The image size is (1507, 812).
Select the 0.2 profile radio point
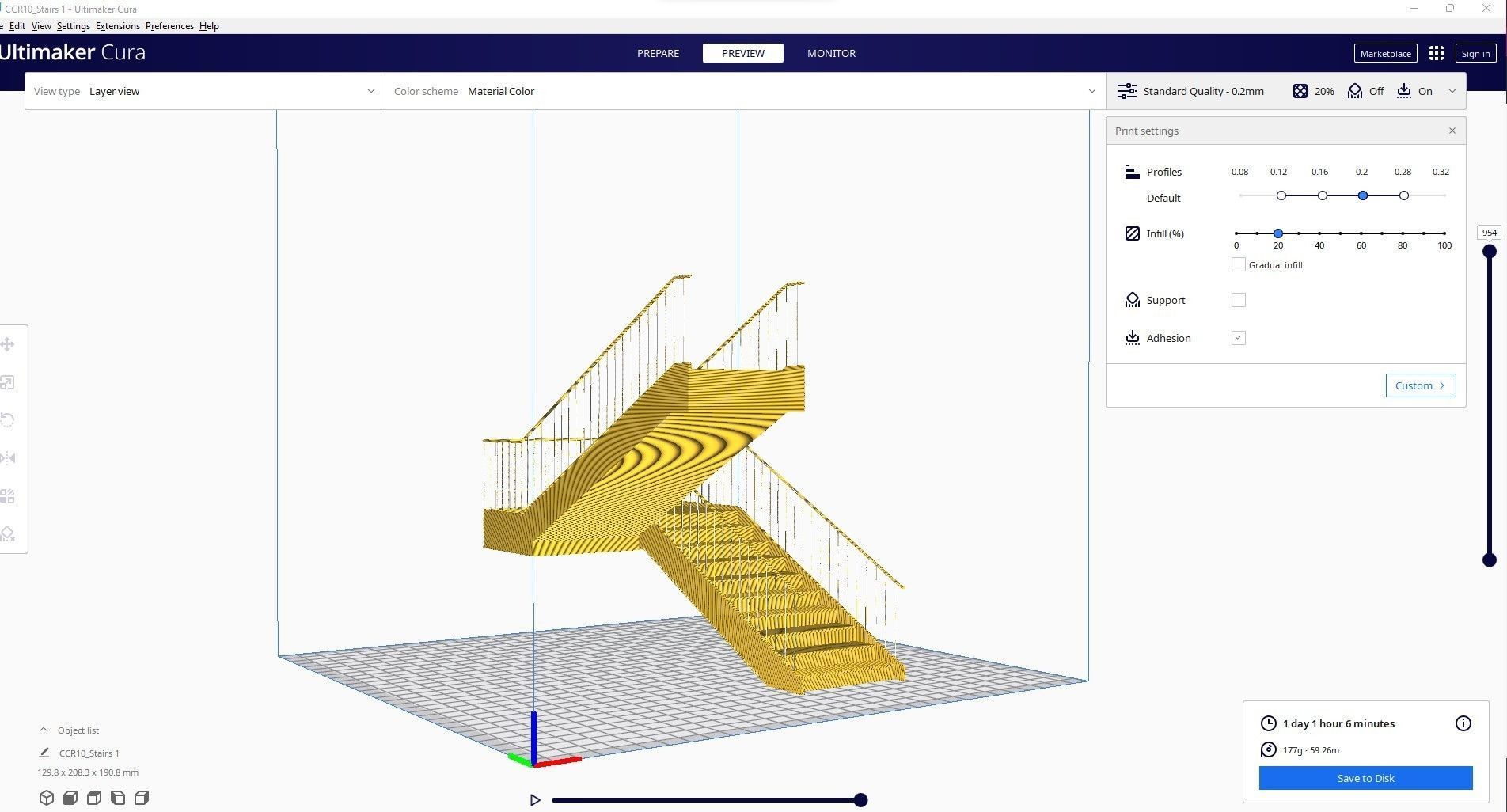pos(1363,195)
